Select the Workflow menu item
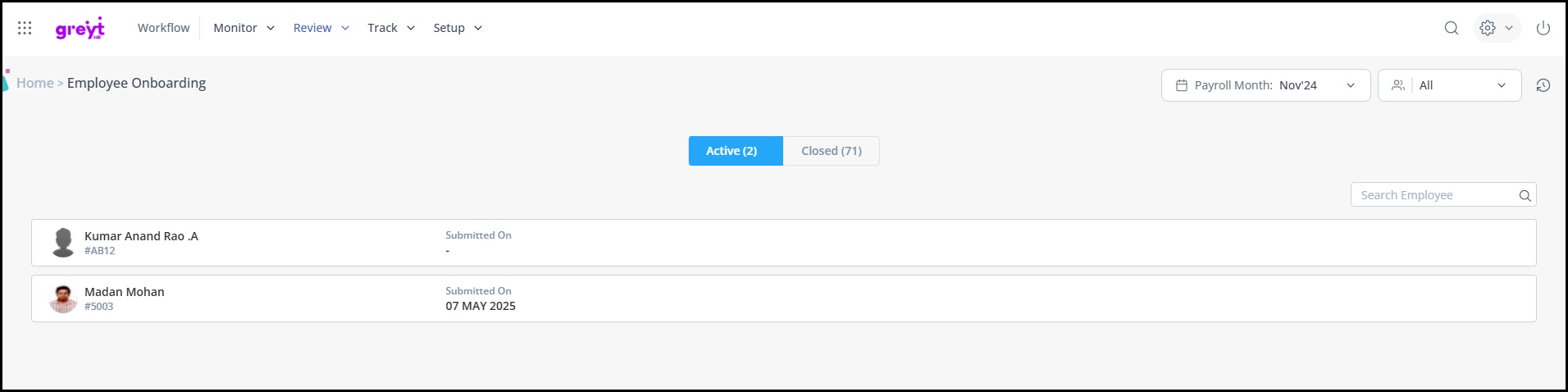The image size is (1568, 392). [163, 28]
